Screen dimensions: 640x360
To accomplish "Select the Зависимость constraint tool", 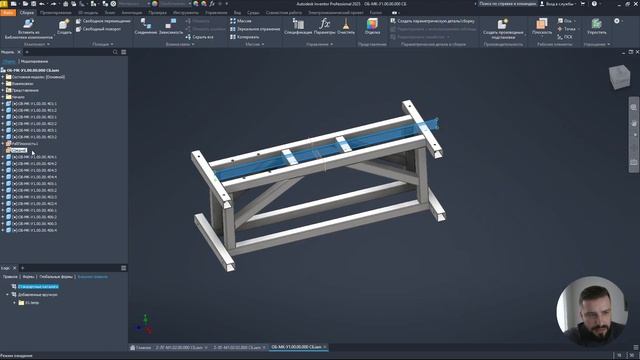I will [171, 27].
